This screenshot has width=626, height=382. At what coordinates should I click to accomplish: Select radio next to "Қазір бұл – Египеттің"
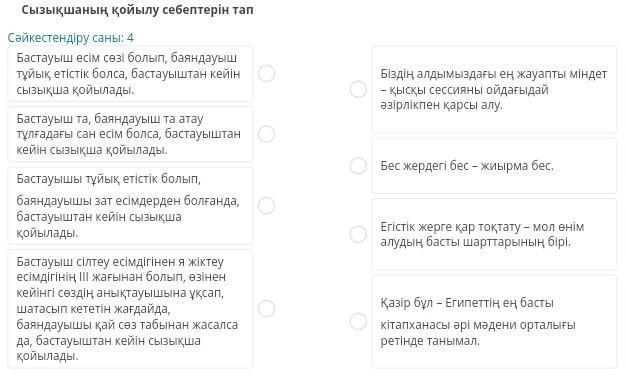[x=358, y=321]
